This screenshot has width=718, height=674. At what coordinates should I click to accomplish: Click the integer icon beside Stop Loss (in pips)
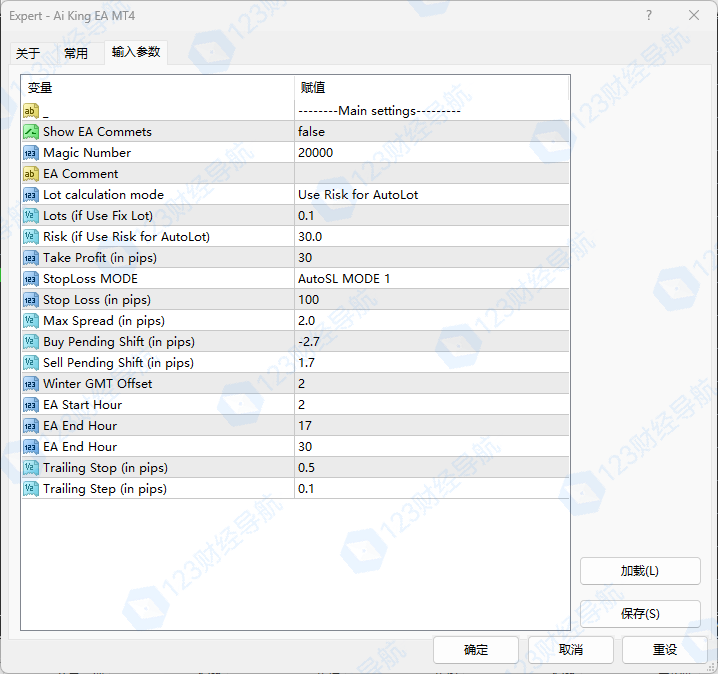31,300
